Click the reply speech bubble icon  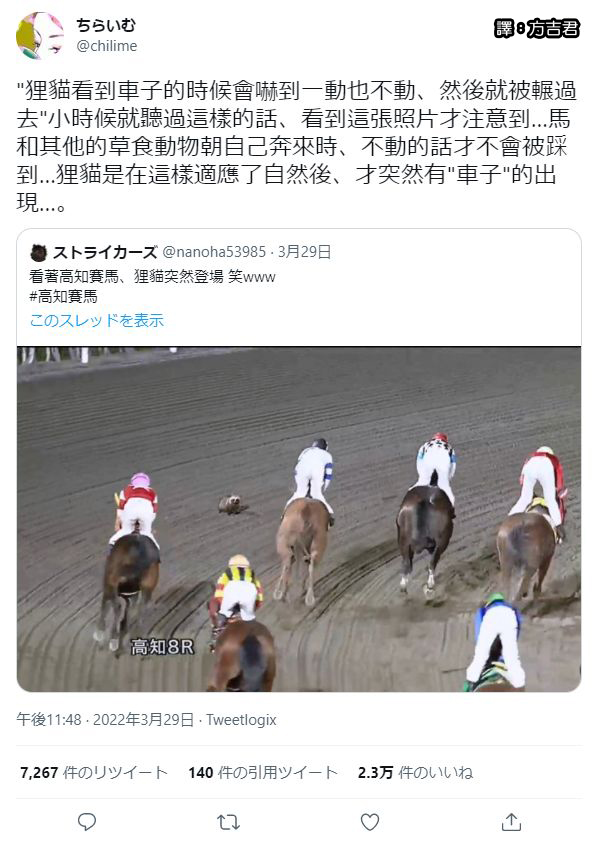(87, 822)
